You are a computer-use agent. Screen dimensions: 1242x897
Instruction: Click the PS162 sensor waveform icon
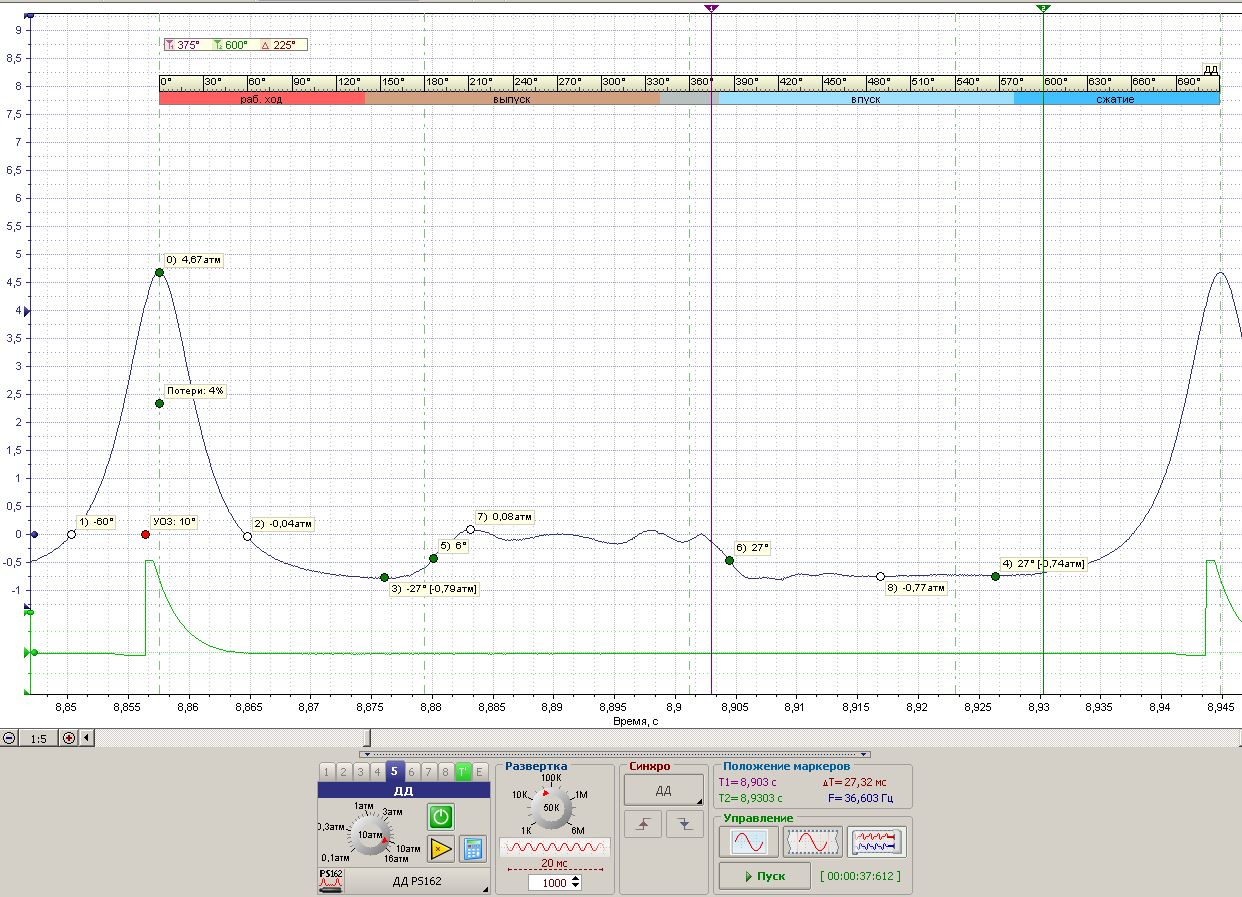tap(331, 880)
